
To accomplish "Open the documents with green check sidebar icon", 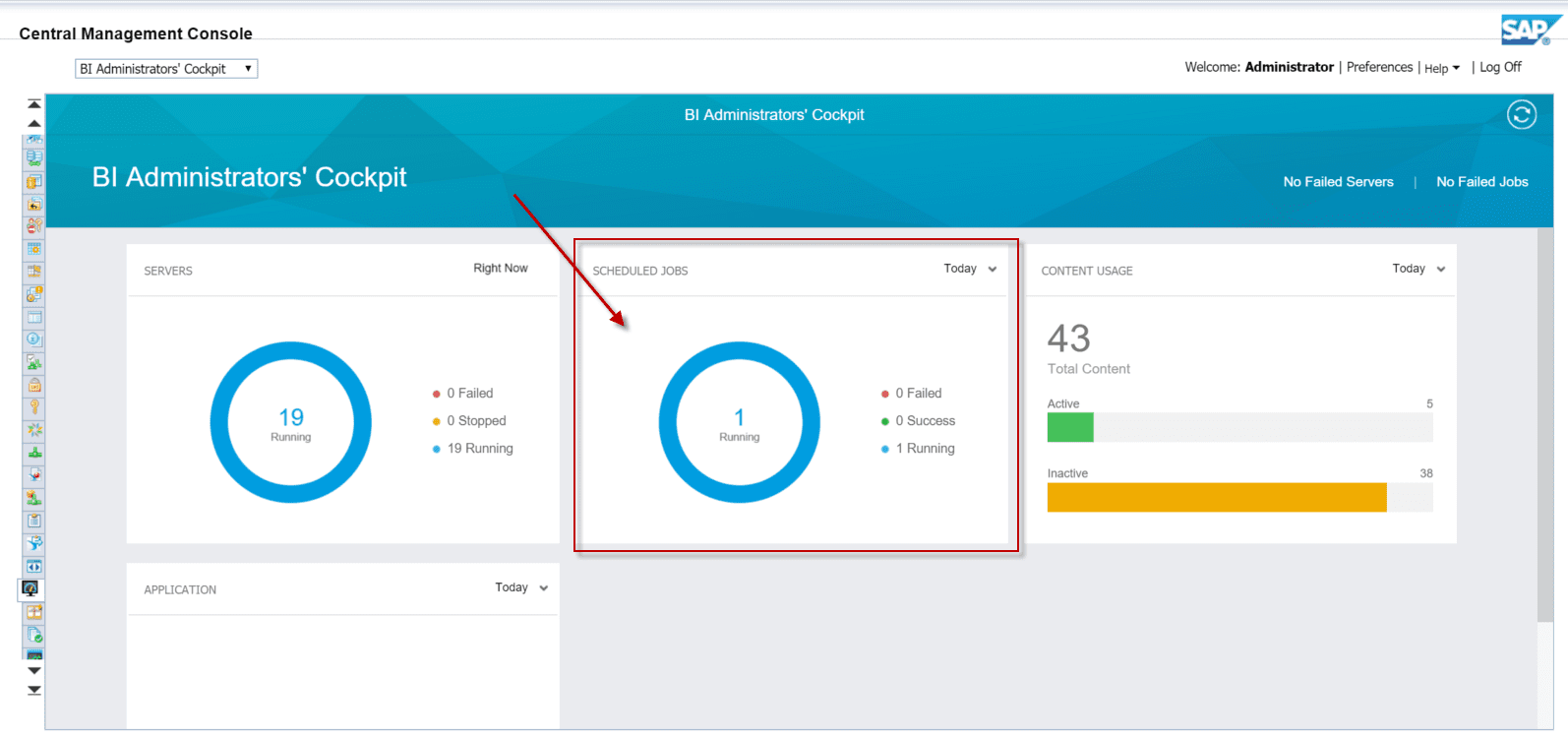I will click(x=34, y=635).
